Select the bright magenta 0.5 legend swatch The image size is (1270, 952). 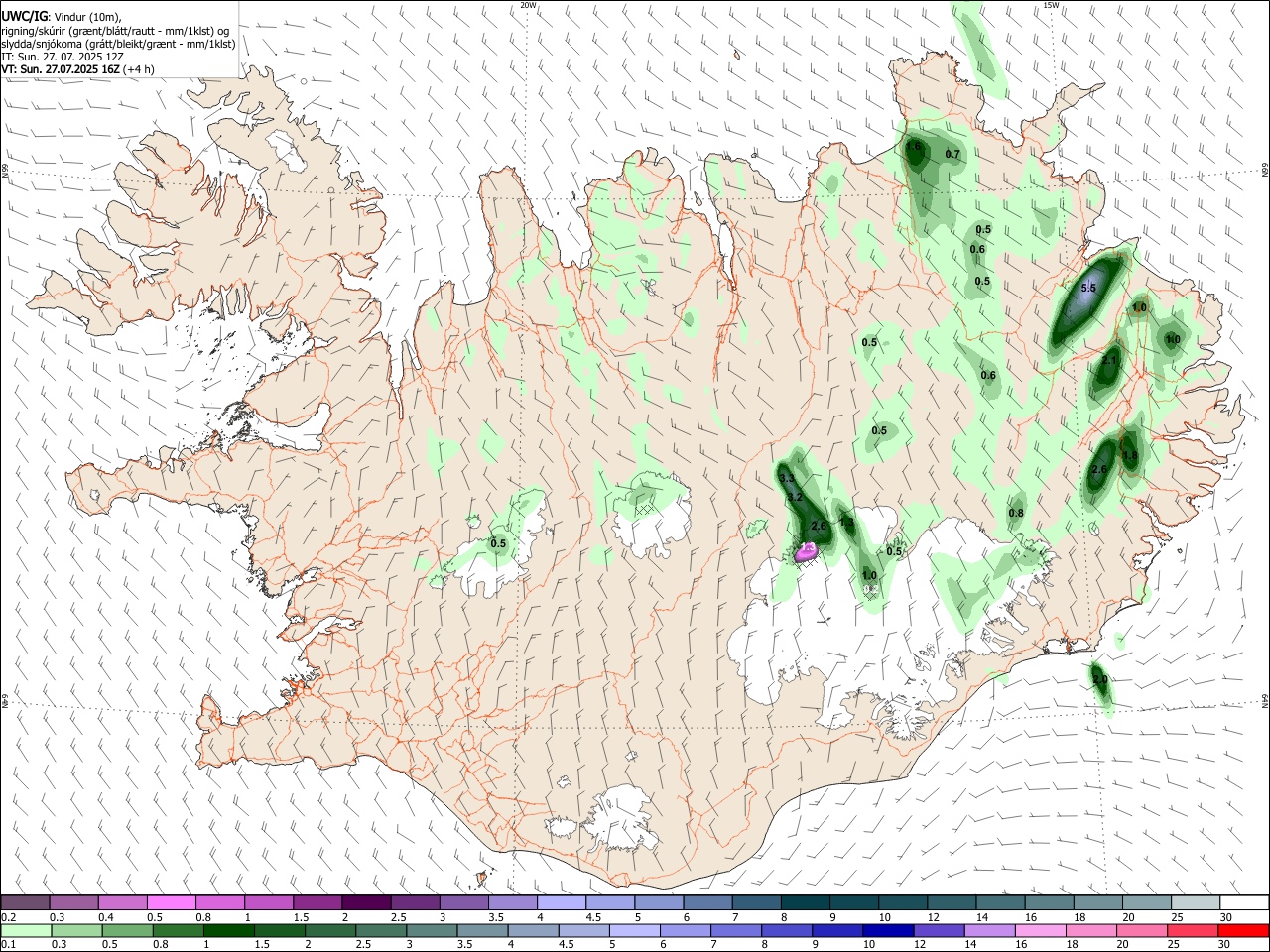coord(171,903)
